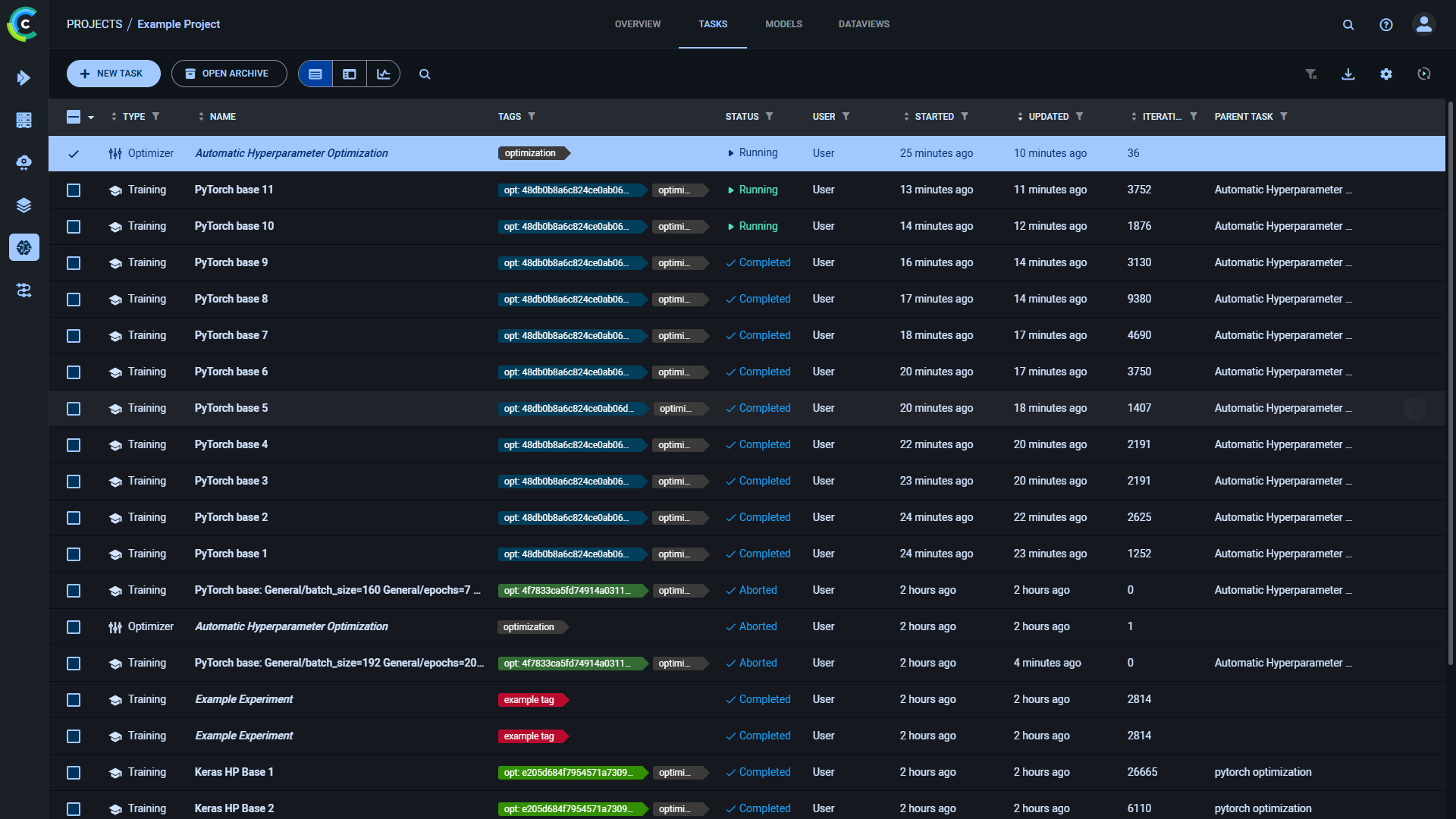Image resolution: width=1456 pixels, height=819 pixels.
Task: Switch to the compare plots view
Action: pos(384,74)
